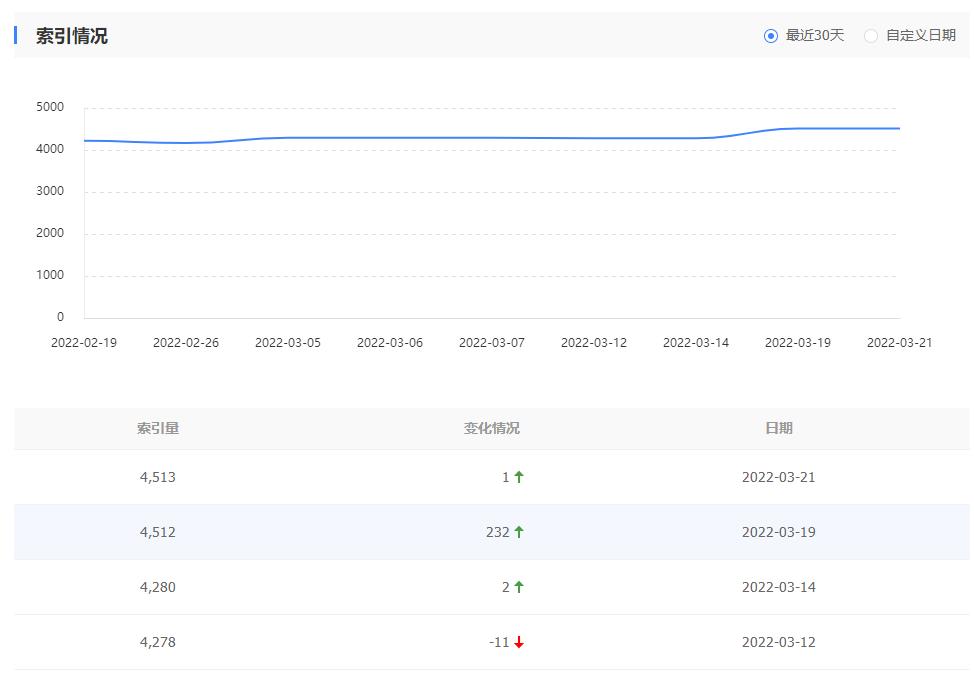Screen dimensions: 974x680
Task: Click chart x-axis label 2022-03-19
Action: point(798,343)
